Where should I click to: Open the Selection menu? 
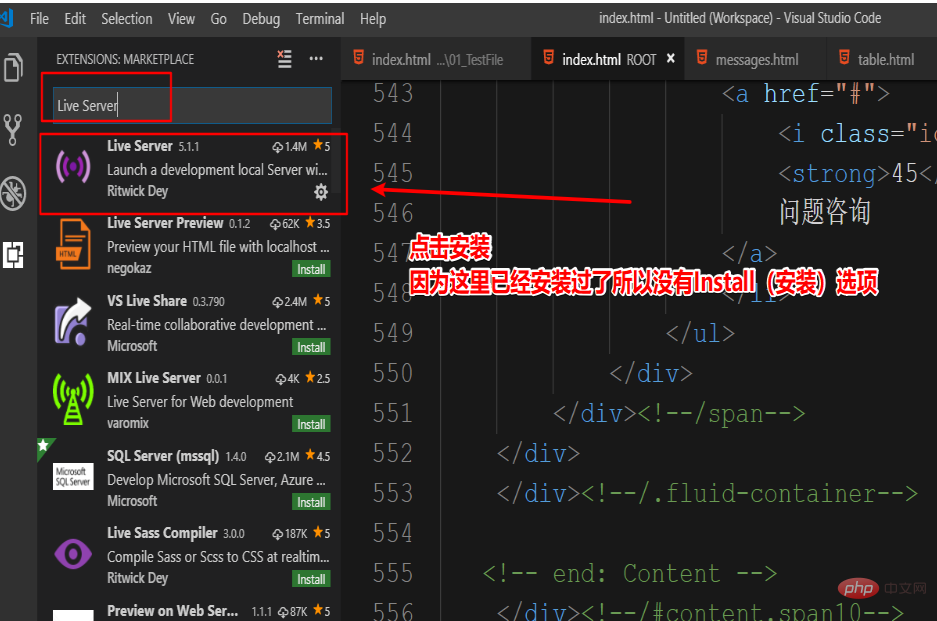coord(127,19)
